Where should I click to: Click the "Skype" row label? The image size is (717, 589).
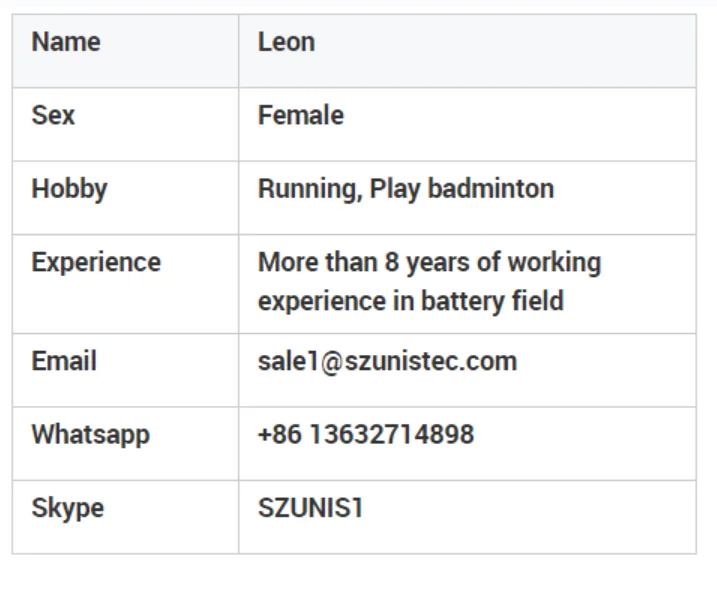67,508
